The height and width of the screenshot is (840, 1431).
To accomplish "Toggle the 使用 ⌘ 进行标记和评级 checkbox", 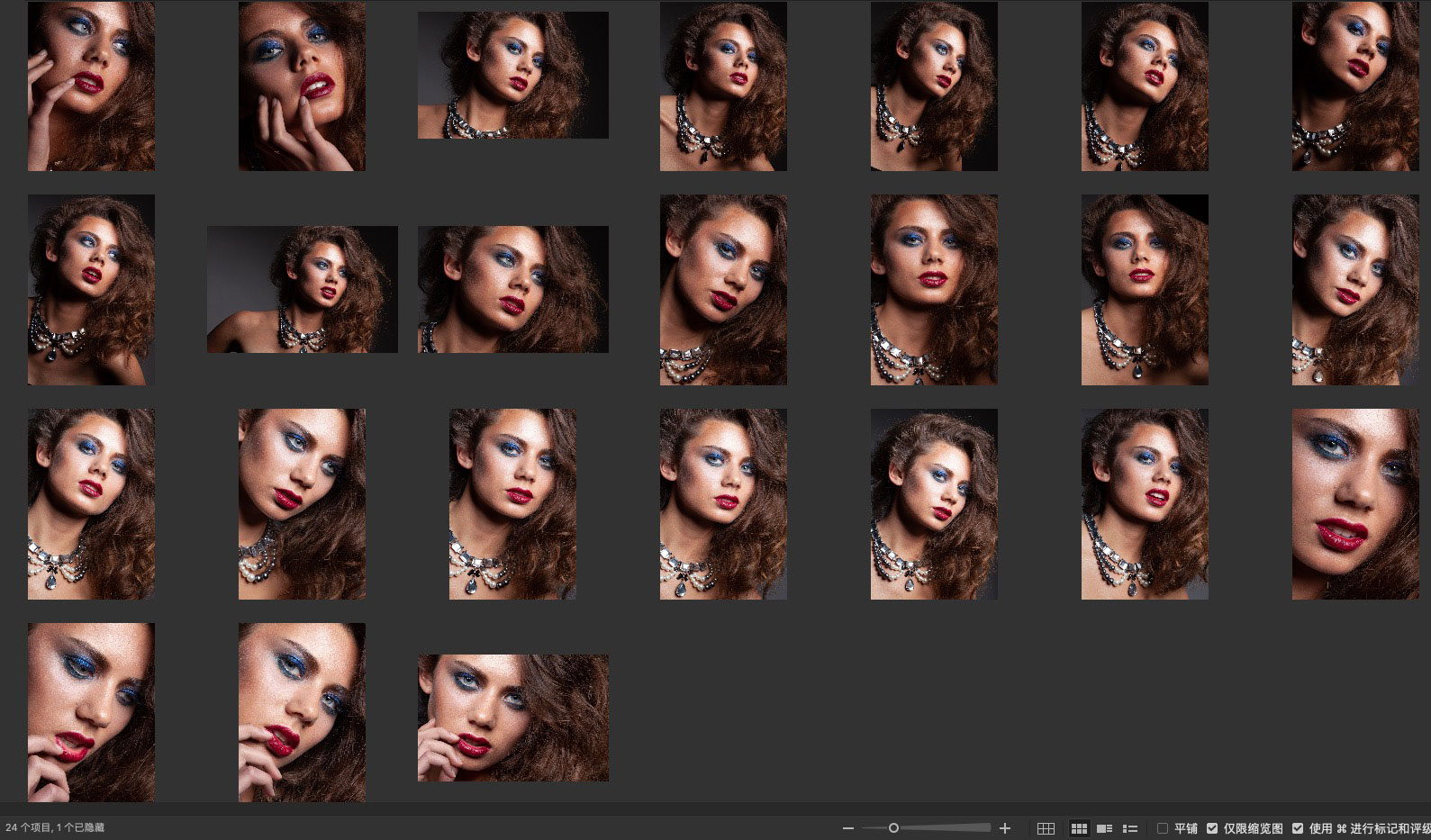I will tap(1298, 828).
